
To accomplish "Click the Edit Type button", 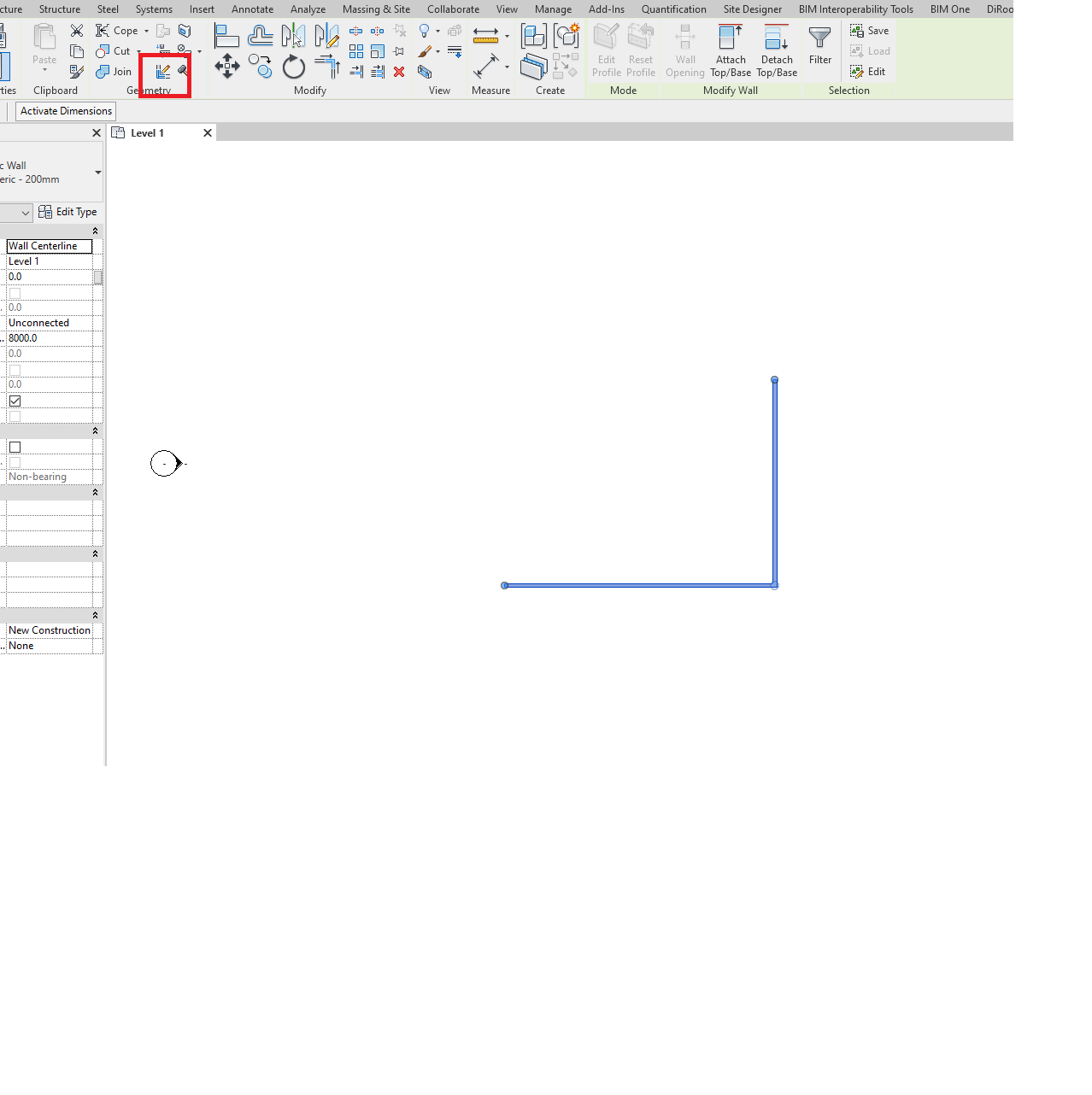I will point(69,212).
